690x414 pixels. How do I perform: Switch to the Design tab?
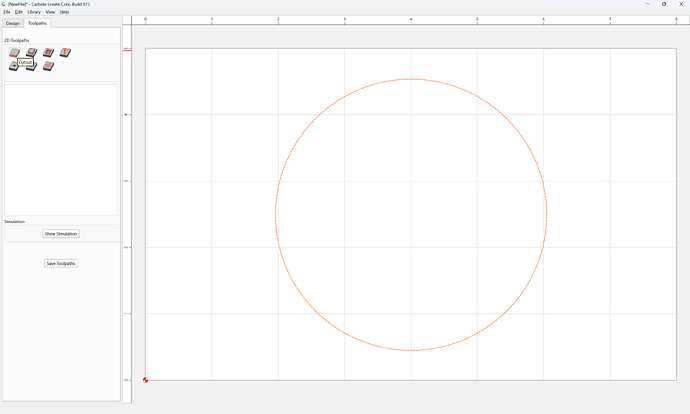[13, 23]
